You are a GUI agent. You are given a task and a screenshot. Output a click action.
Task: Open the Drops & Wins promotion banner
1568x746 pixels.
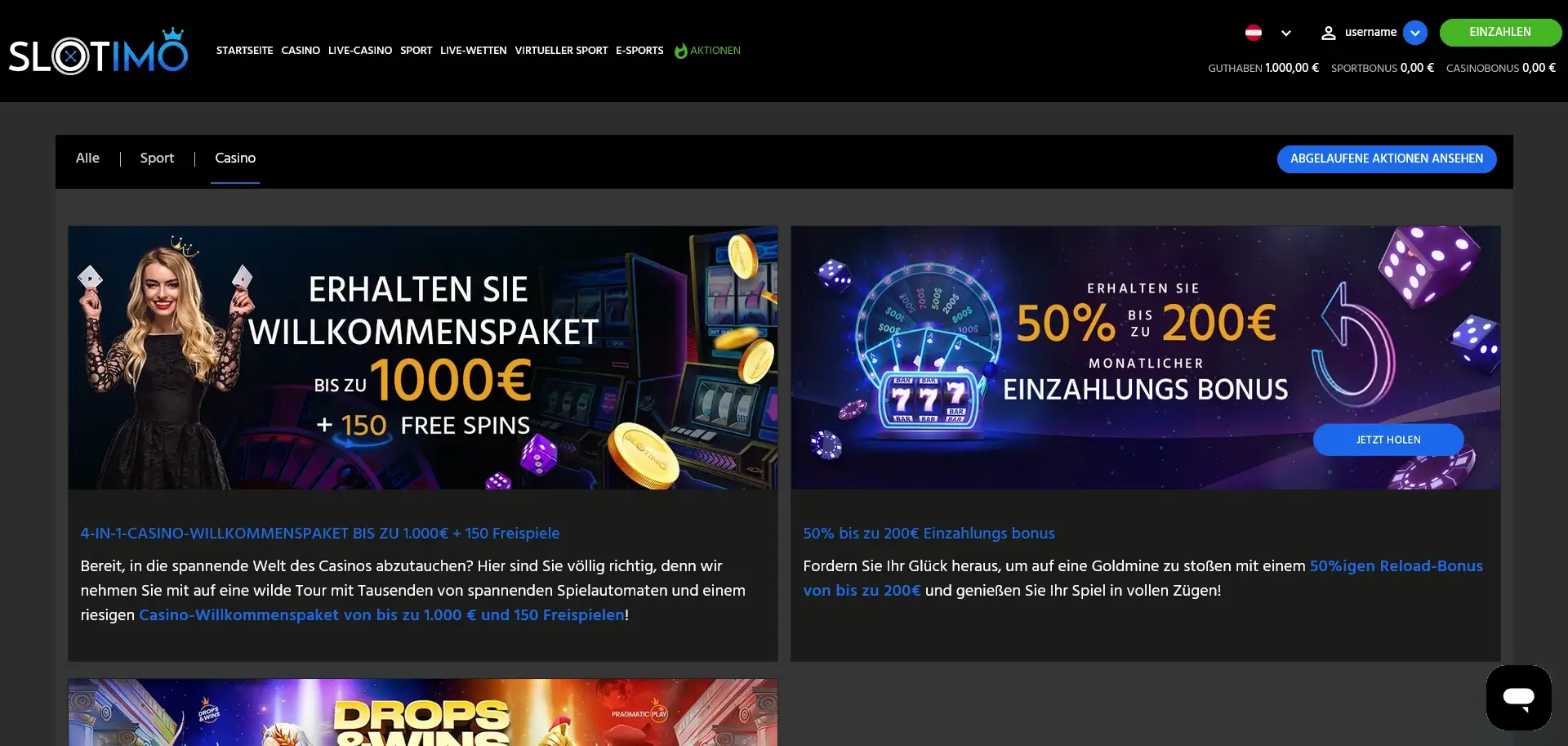[423, 712]
